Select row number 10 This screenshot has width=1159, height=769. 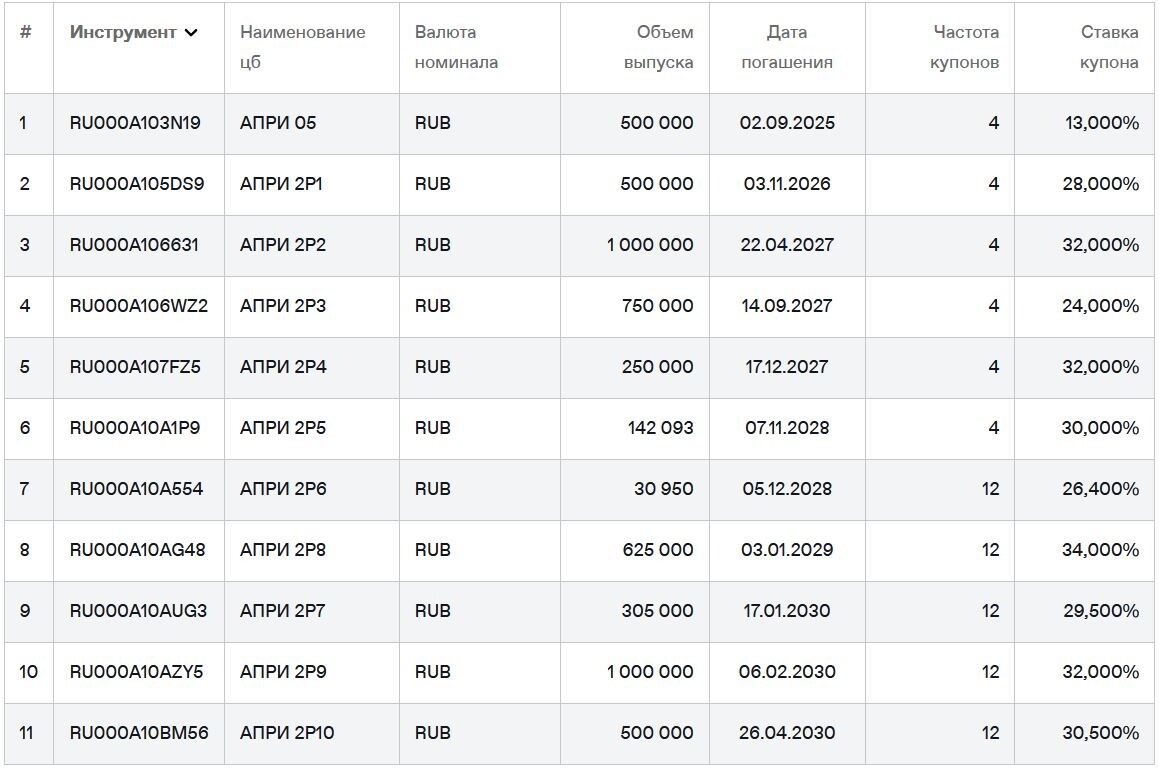tap(25, 672)
